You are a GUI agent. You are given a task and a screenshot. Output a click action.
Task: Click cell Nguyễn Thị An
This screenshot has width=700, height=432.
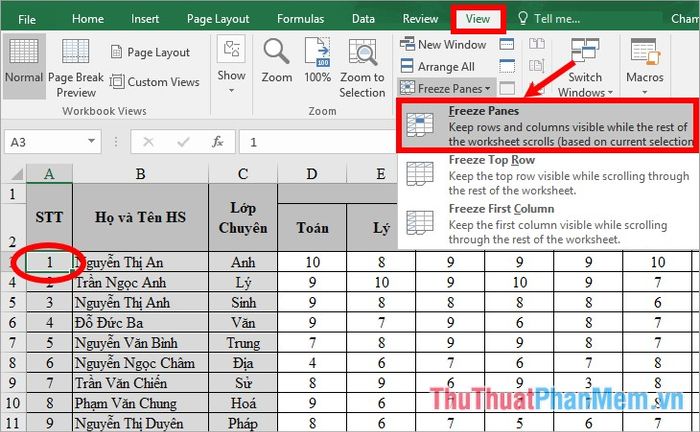point(140,262)
